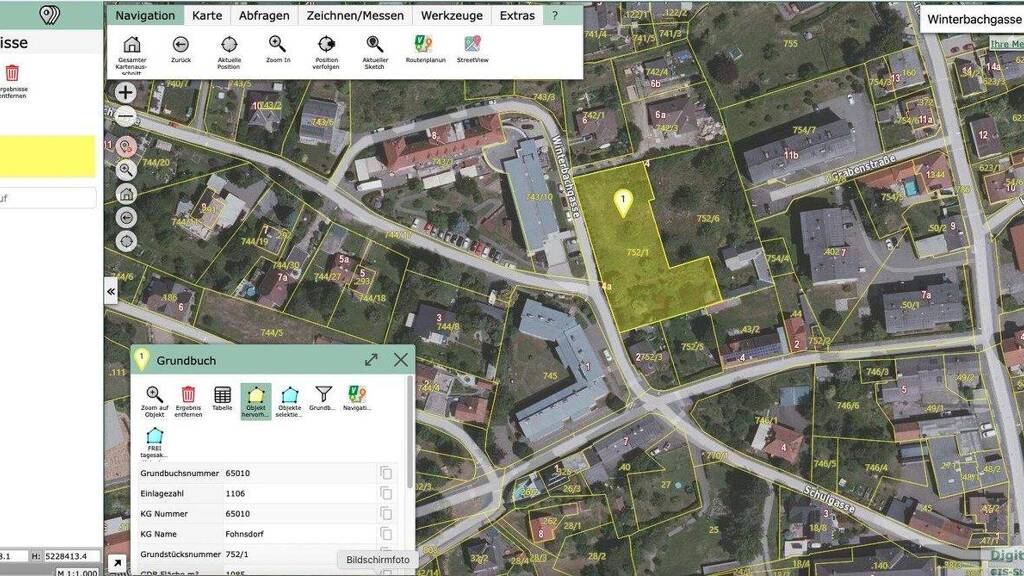Screen dimensions: 1024x576
Task: Click Gesamter Kartenausschnitt home icon in toolbar
Action: coord(131,45)
